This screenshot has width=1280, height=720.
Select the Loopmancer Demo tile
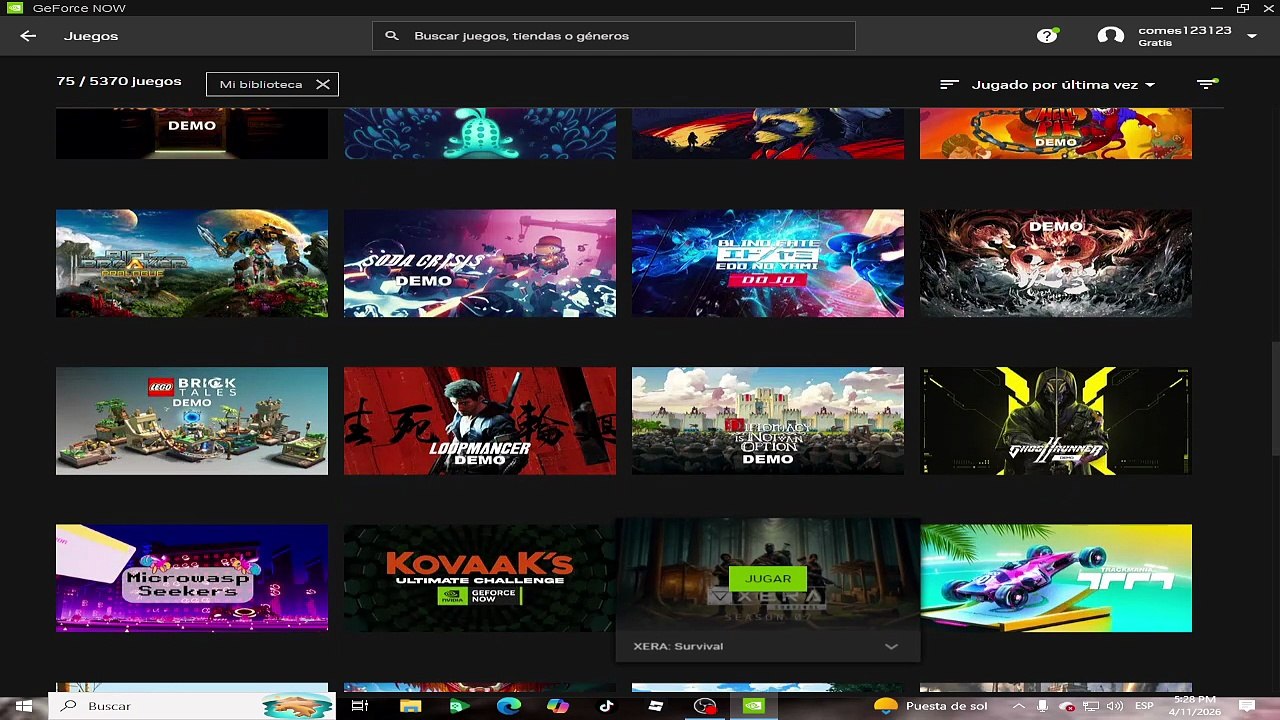pyautogui.click(x=480, y=421)
